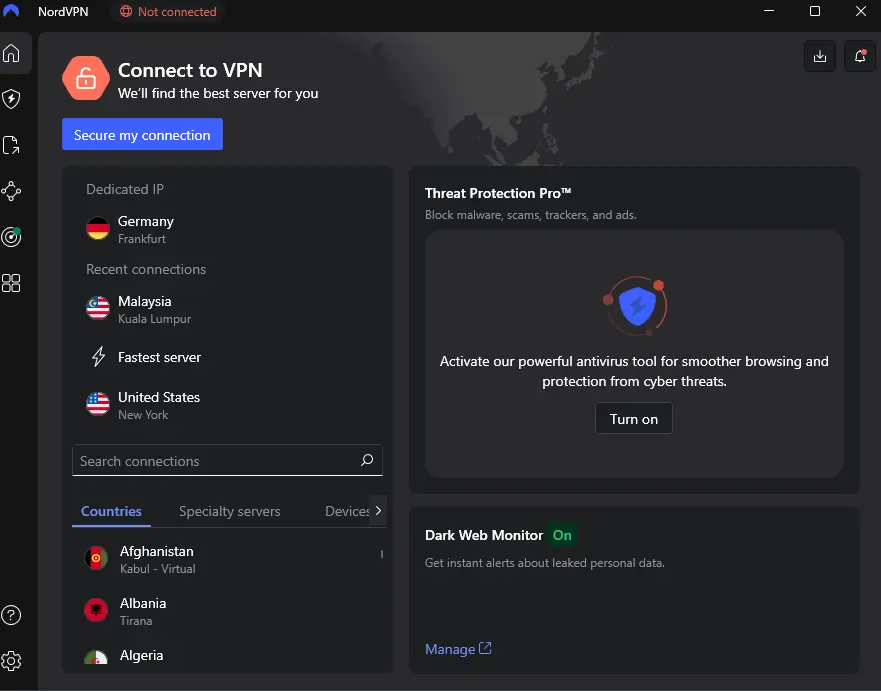Click Secure my connection button
The image size is (881, 691).
pos(142,134)
